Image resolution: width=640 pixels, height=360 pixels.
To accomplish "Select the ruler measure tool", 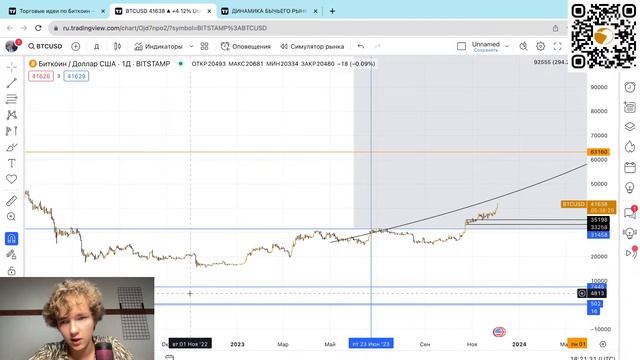I will [11, 200].
